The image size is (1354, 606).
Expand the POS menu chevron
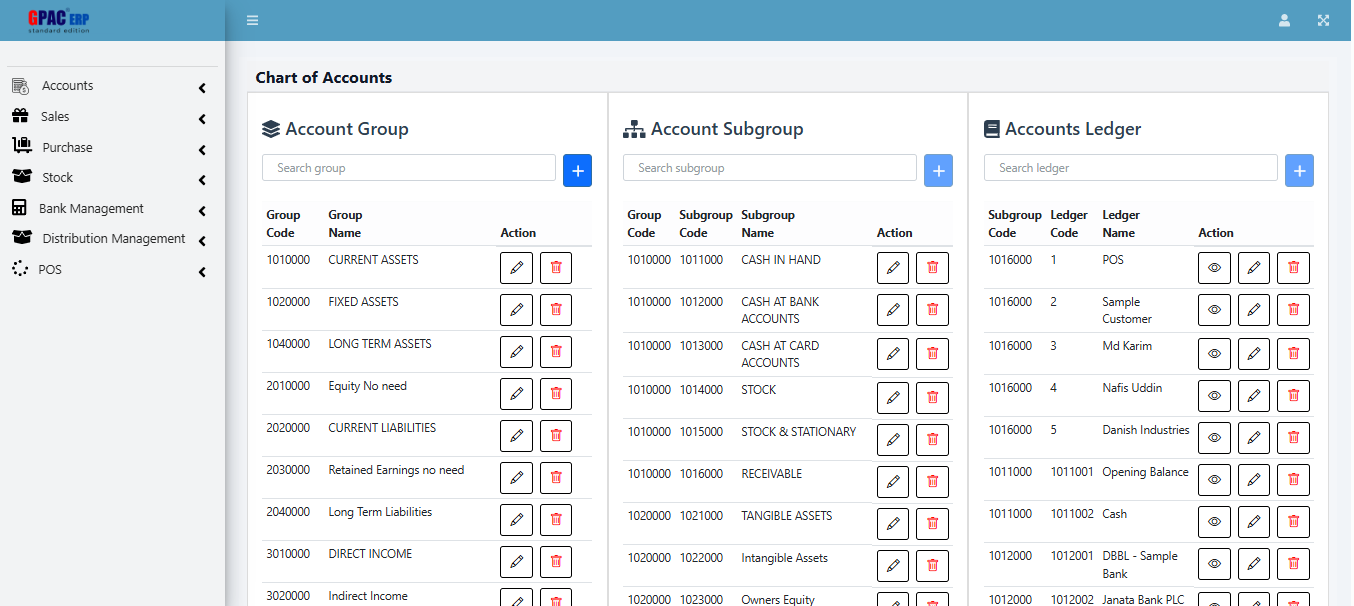[x=202, y=272]
